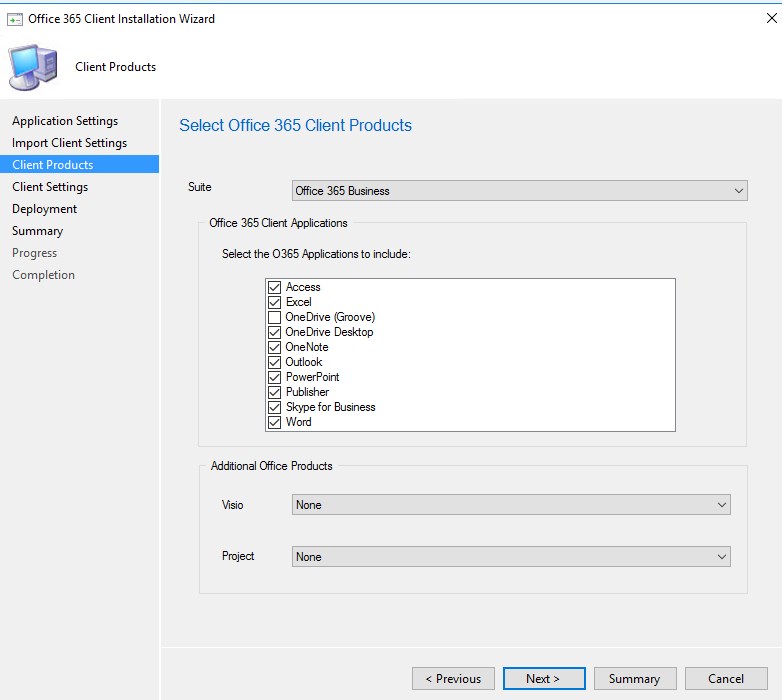The image size is (782, 700).
Task: Click the Next button
Action: coord(544,679)
